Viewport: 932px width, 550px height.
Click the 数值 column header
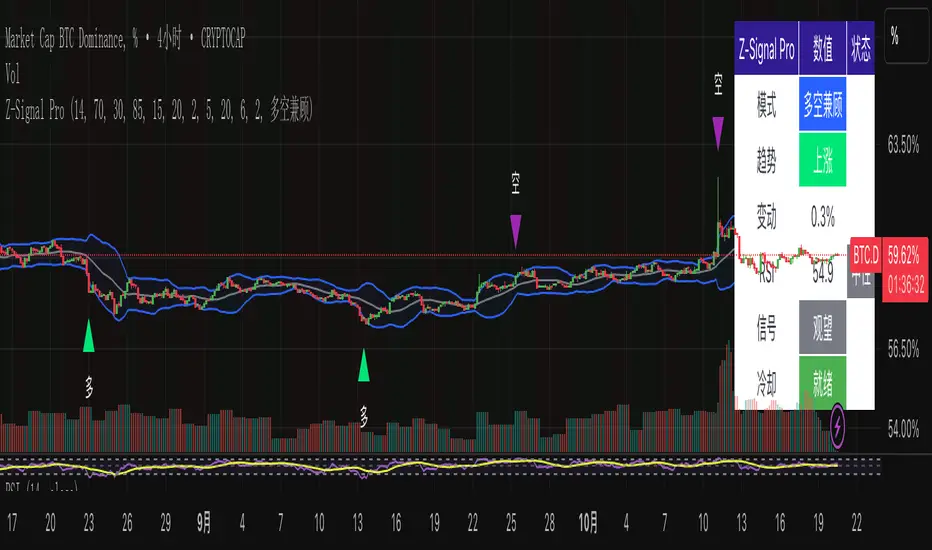click(823, 48)
